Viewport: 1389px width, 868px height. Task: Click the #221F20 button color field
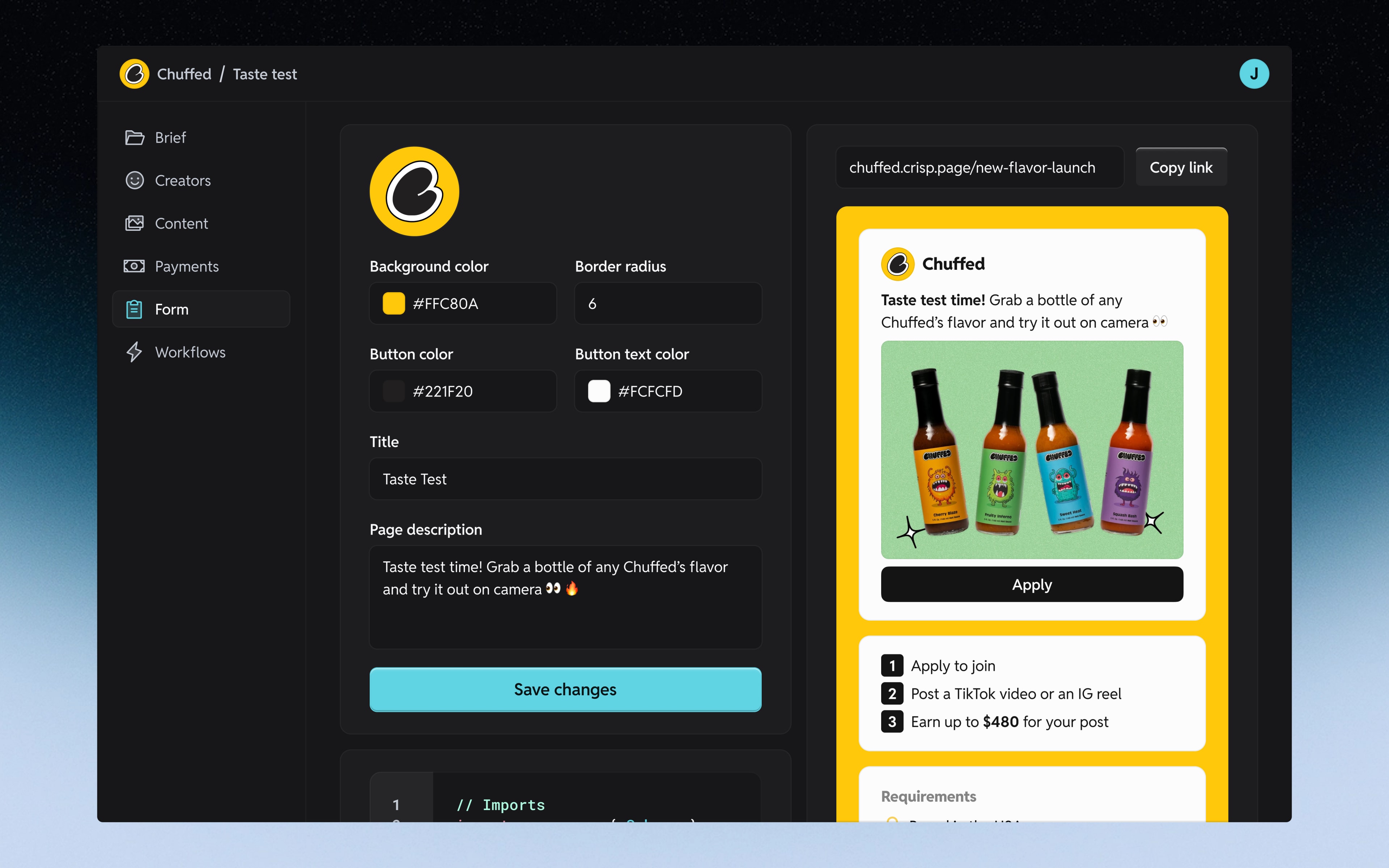click(x=463, y=392)
